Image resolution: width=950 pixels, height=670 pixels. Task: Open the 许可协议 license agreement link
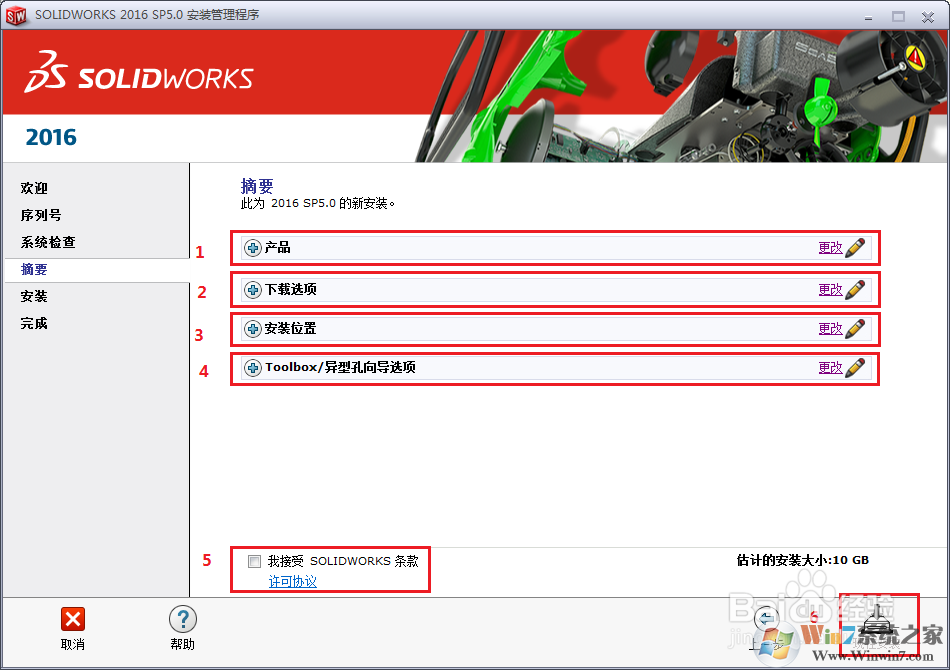(x=290, y=581)
